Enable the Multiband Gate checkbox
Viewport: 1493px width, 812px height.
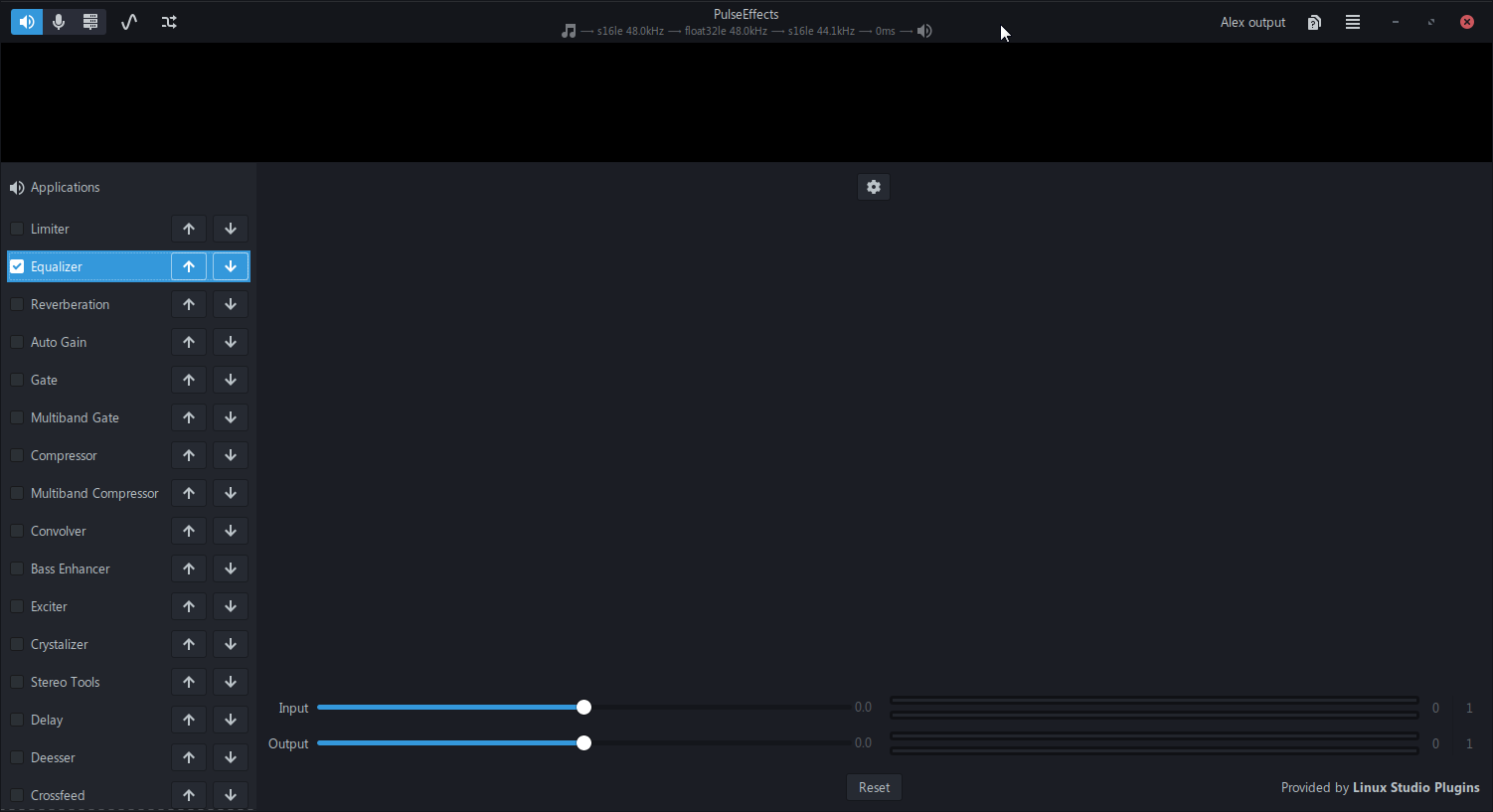point(17,417)
